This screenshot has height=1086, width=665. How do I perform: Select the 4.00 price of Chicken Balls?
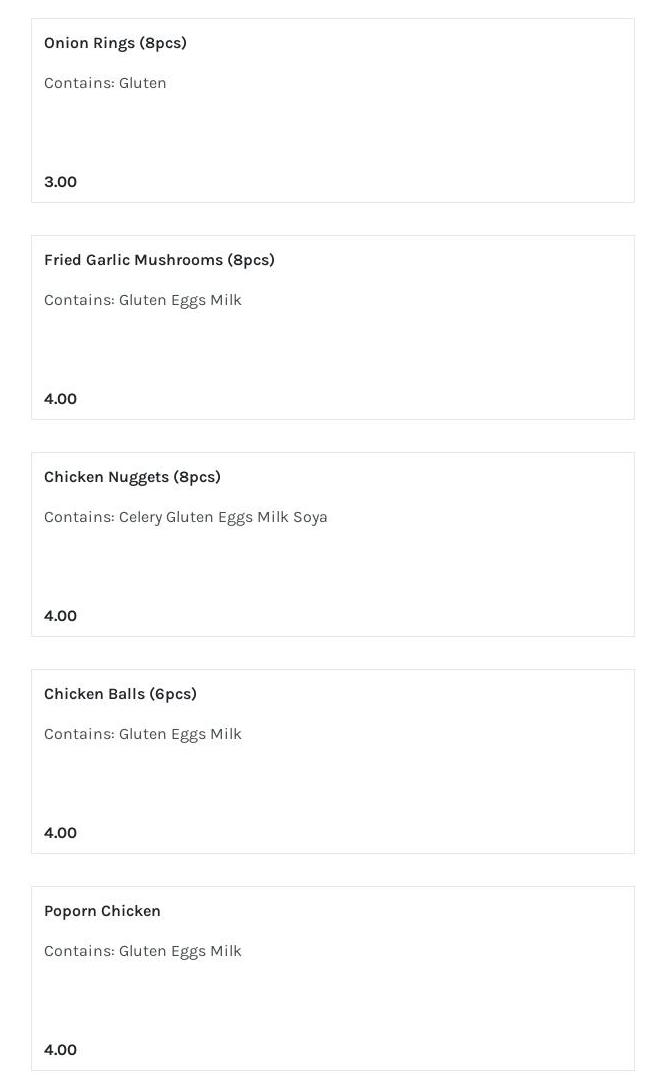60,833
